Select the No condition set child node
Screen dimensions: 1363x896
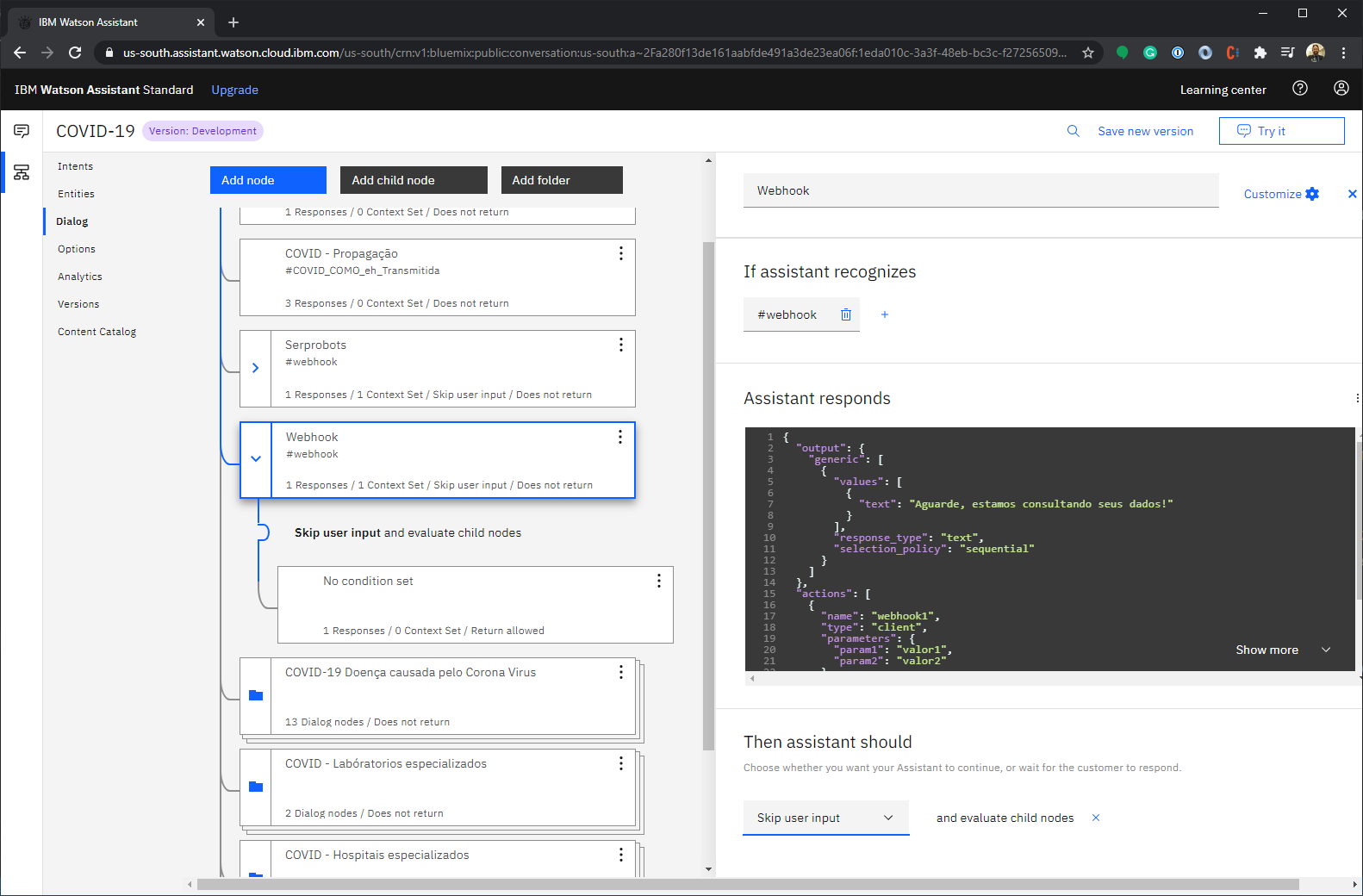[x=475, y=605]
